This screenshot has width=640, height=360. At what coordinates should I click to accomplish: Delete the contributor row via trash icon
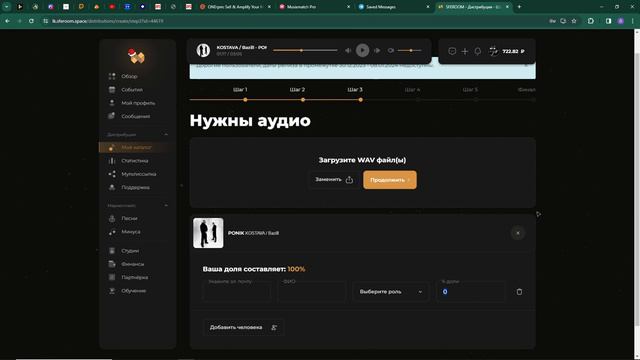click(519, 292)
